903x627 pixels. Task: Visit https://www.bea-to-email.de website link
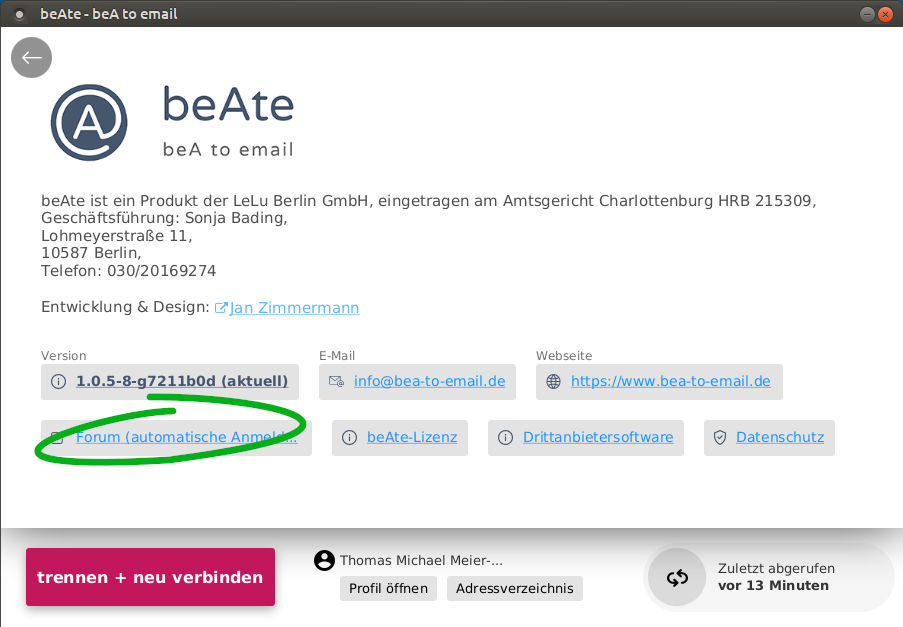click(x=670, y=381)
